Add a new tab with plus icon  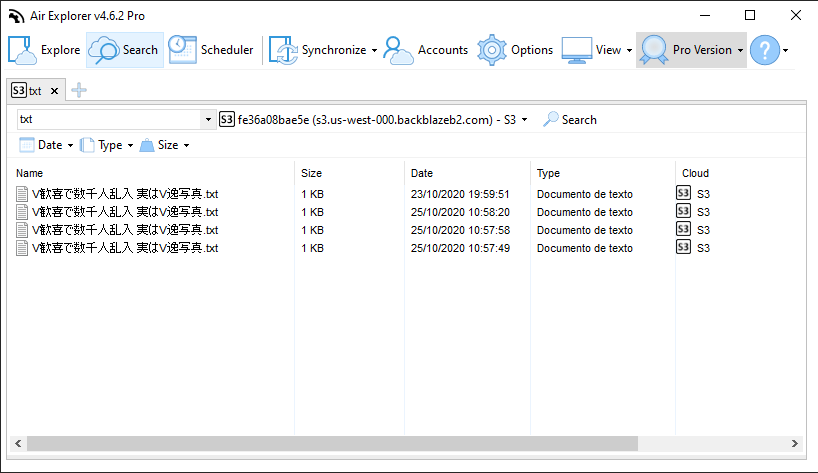pos(79,90)
